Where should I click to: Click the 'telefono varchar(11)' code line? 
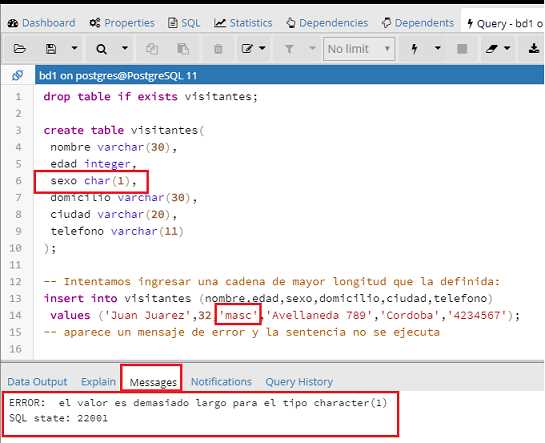(117, 231)
